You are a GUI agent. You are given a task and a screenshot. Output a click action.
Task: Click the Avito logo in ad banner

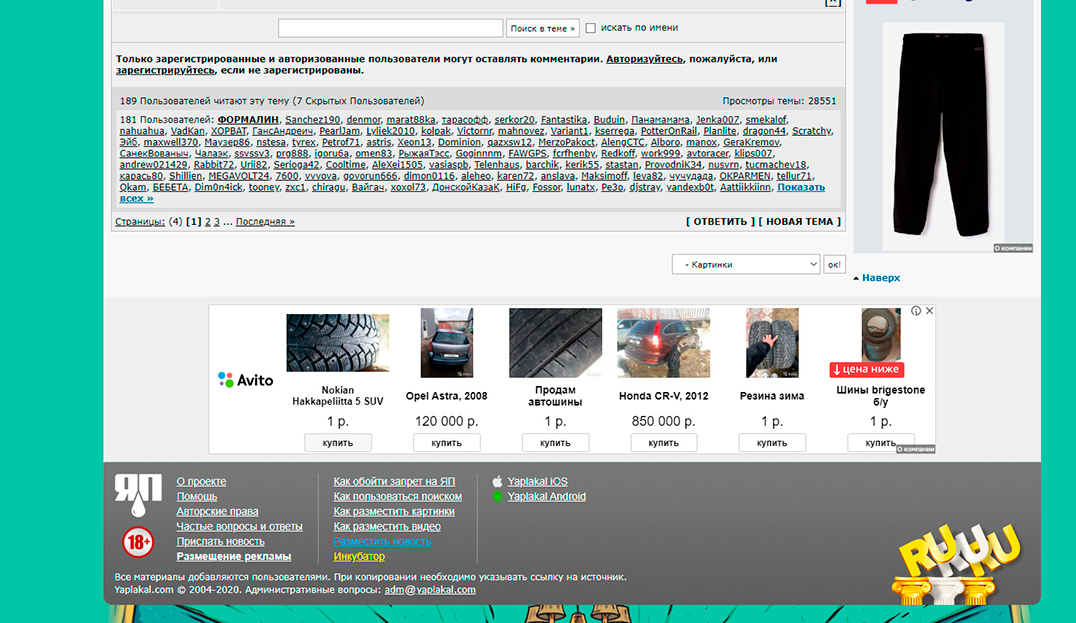[x=245, y=380]
